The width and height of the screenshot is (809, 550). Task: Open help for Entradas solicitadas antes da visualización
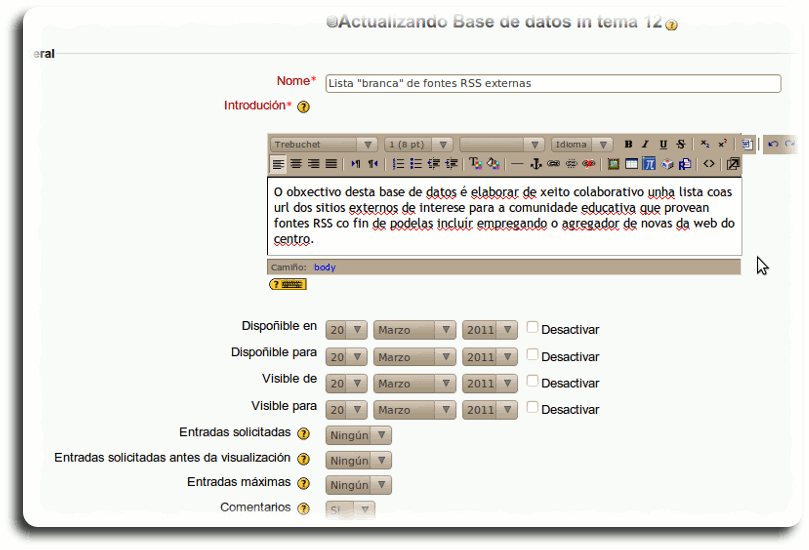coord(303,459)
